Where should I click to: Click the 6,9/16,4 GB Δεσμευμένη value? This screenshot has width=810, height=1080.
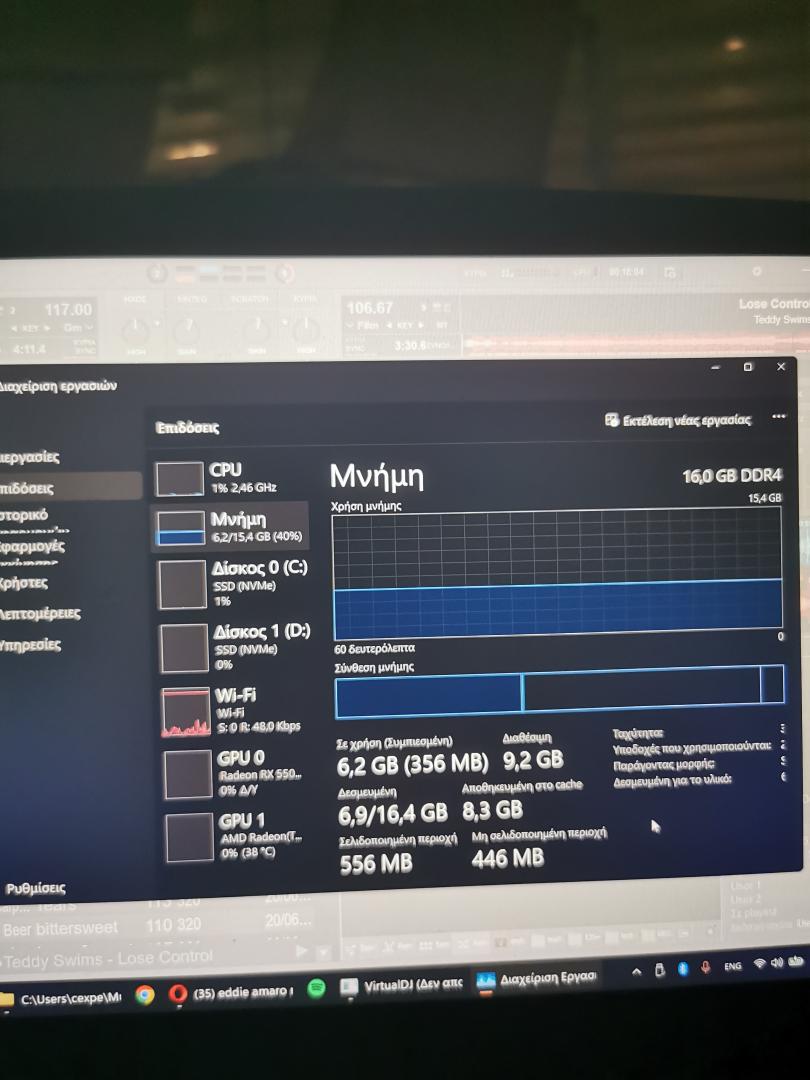click(x=393, y=815)
